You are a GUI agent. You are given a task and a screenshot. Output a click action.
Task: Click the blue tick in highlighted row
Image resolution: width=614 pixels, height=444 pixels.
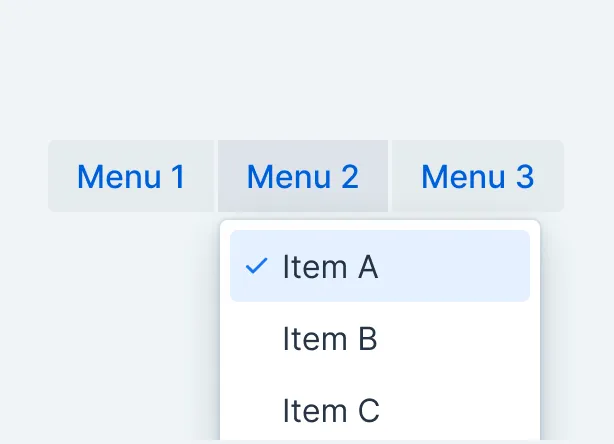pos(257,266)
